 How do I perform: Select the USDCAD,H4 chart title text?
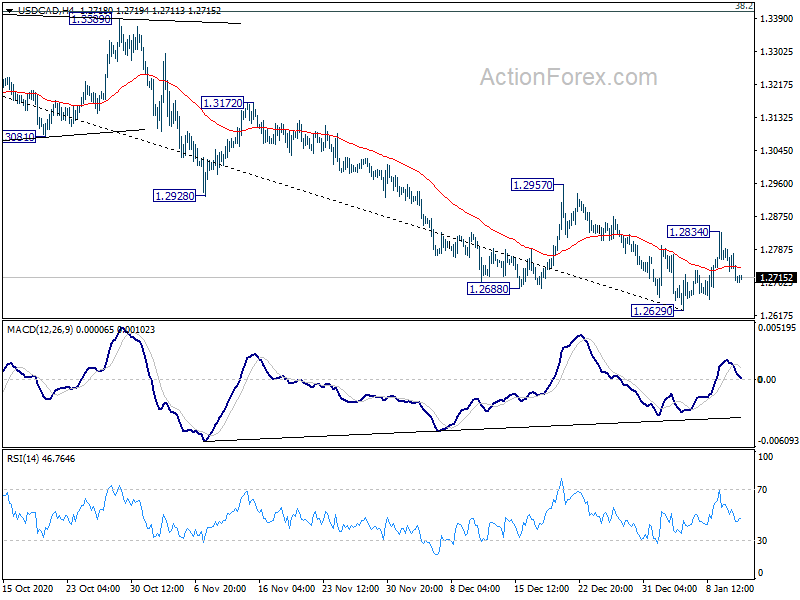point(46,10)
